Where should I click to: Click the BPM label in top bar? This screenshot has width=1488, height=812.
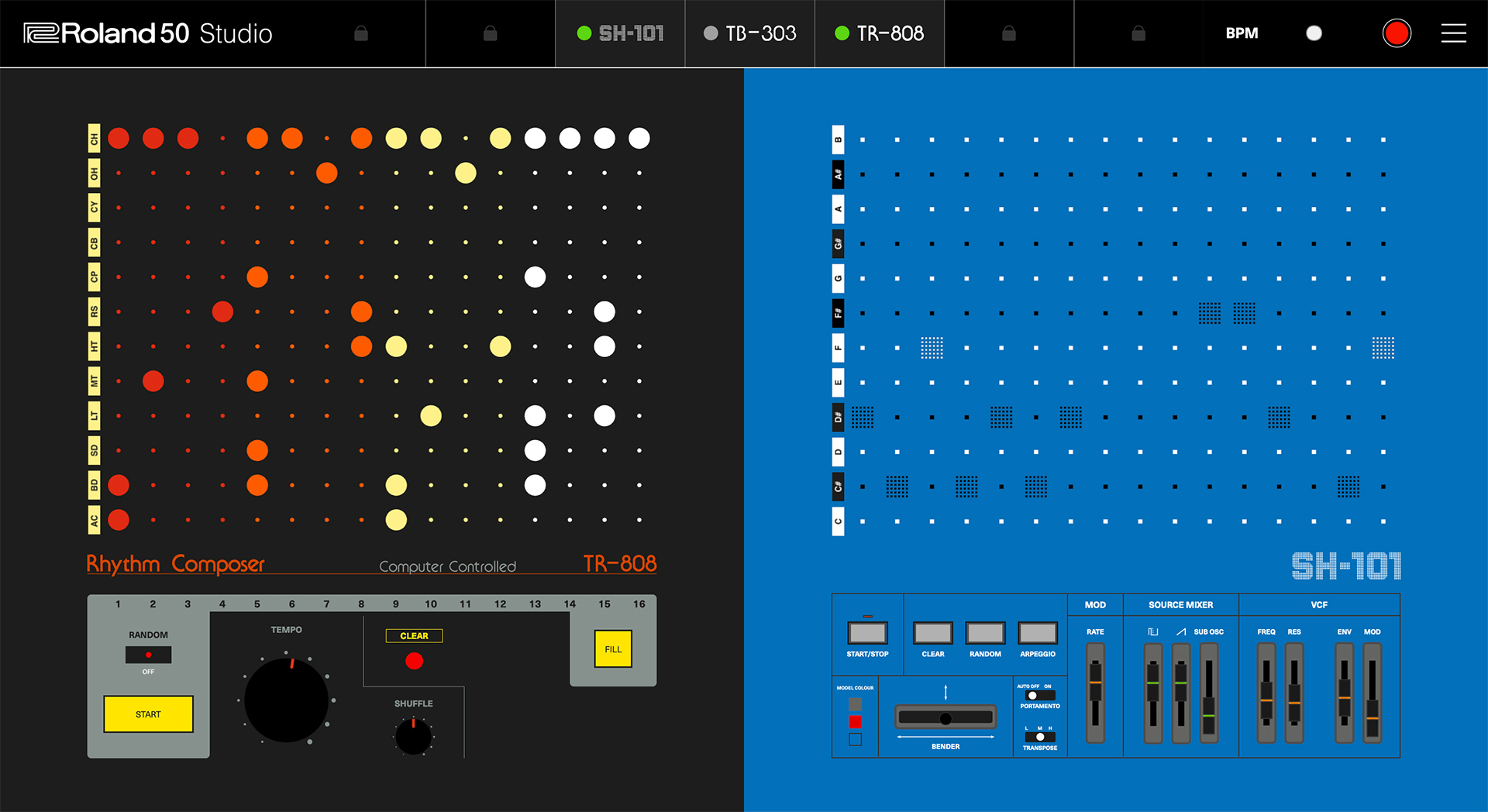pos(1242,33)
